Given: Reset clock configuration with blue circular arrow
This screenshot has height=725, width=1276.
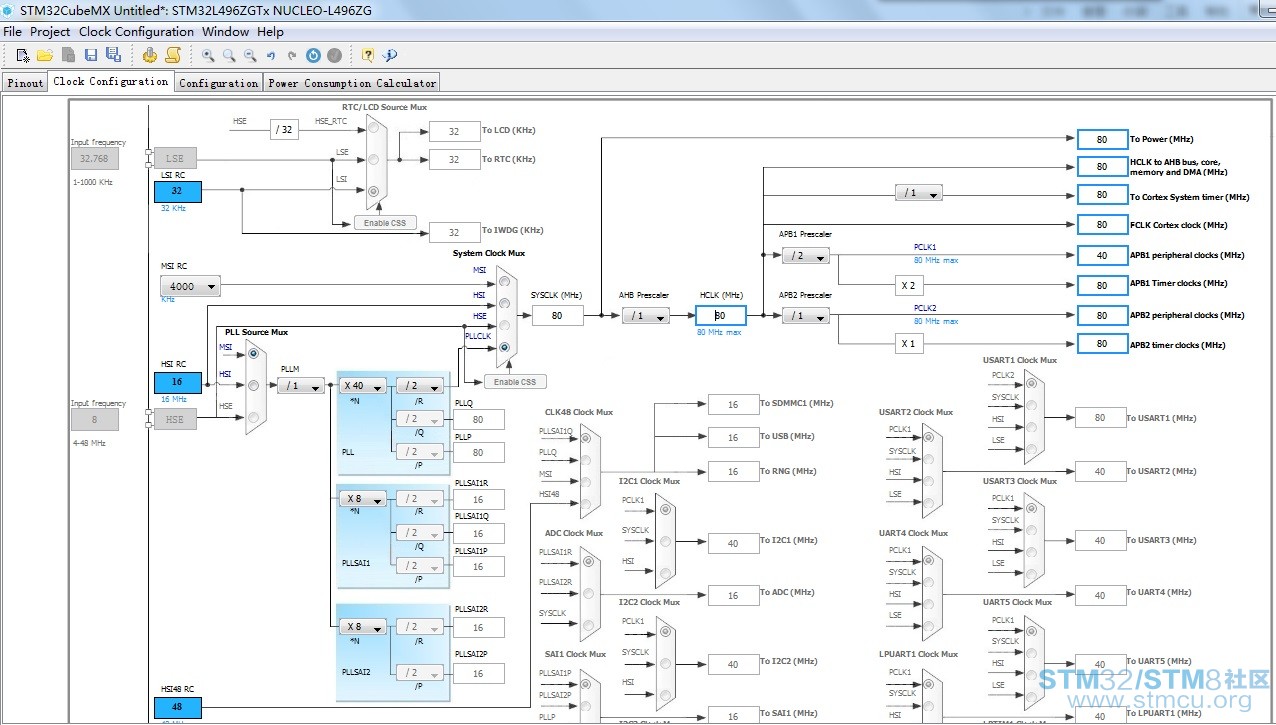Looking at the screenshot, I should click(x=313, y=55).
